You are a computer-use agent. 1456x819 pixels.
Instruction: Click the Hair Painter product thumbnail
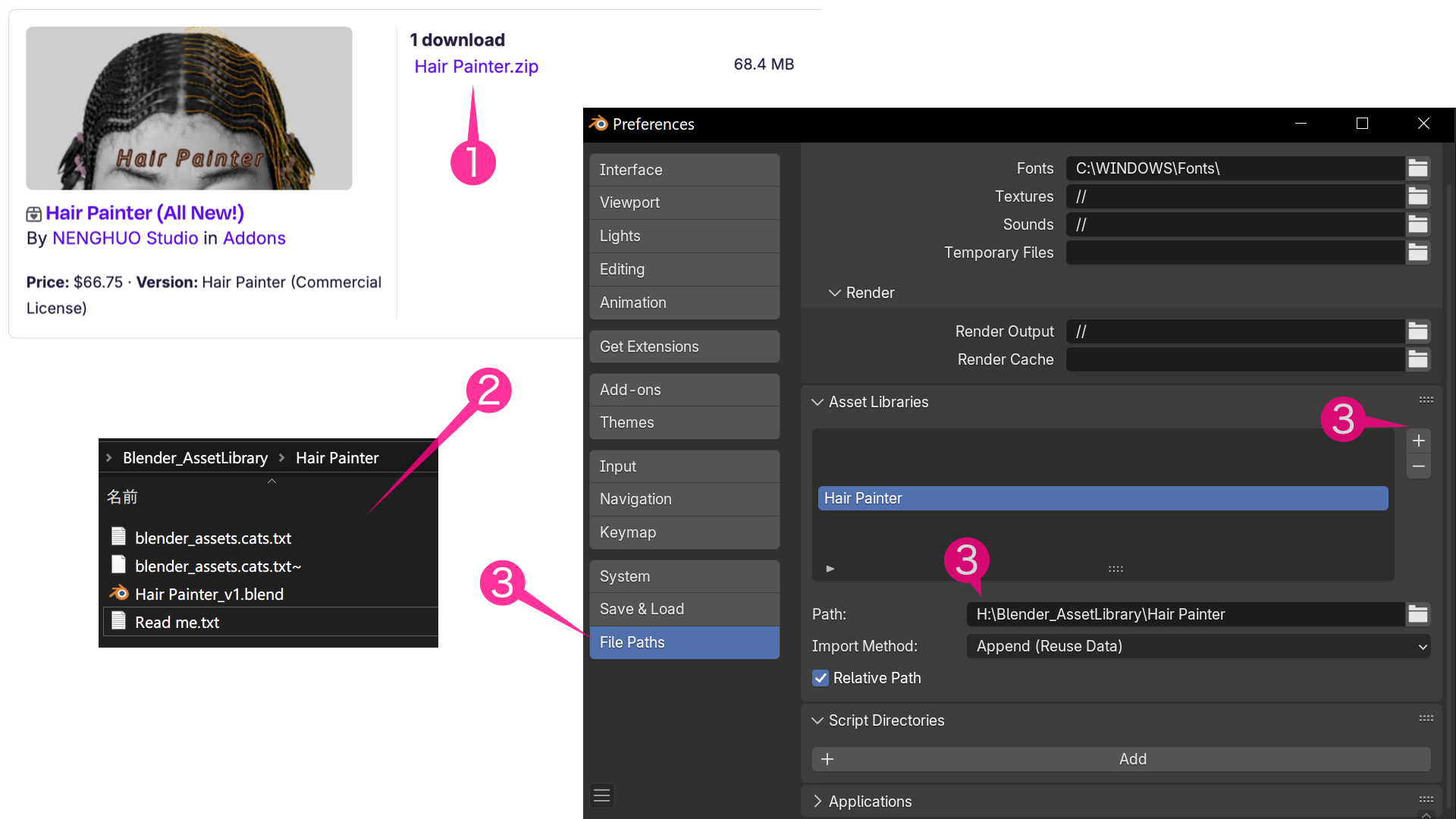189,108
